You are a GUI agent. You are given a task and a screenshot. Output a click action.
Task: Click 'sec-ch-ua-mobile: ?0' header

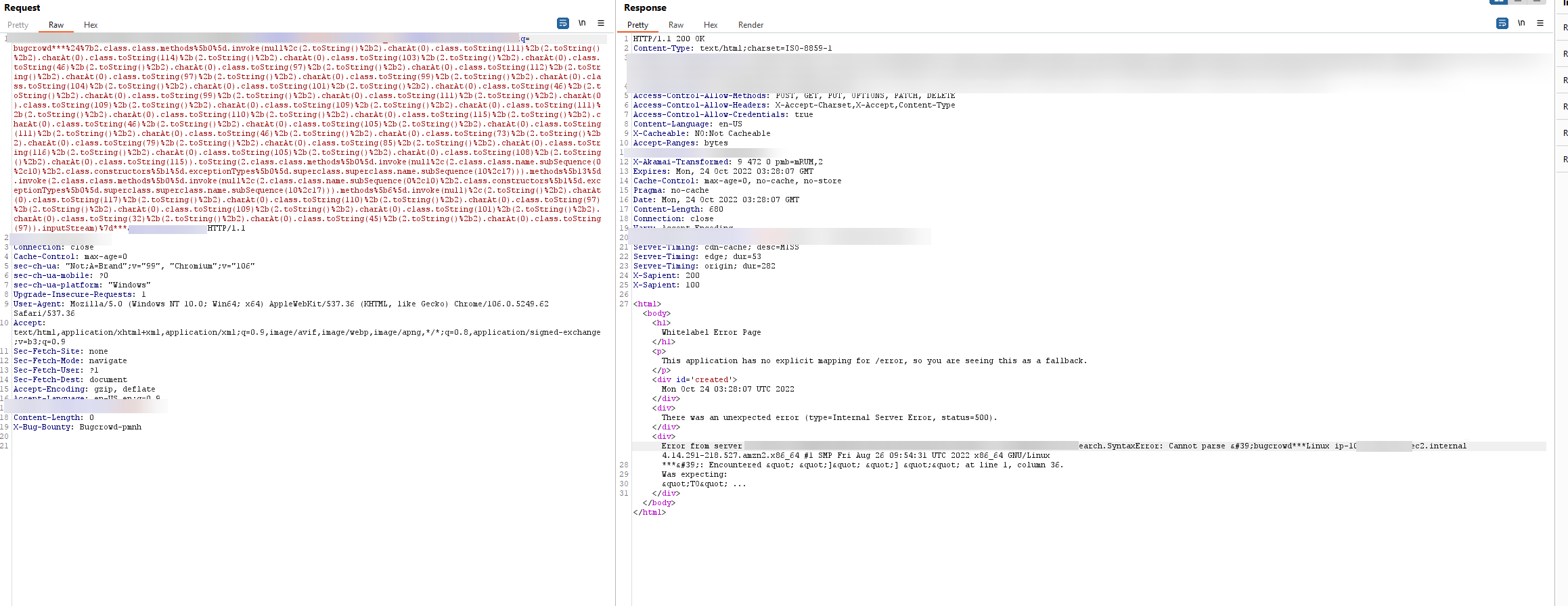click(61, 276)
